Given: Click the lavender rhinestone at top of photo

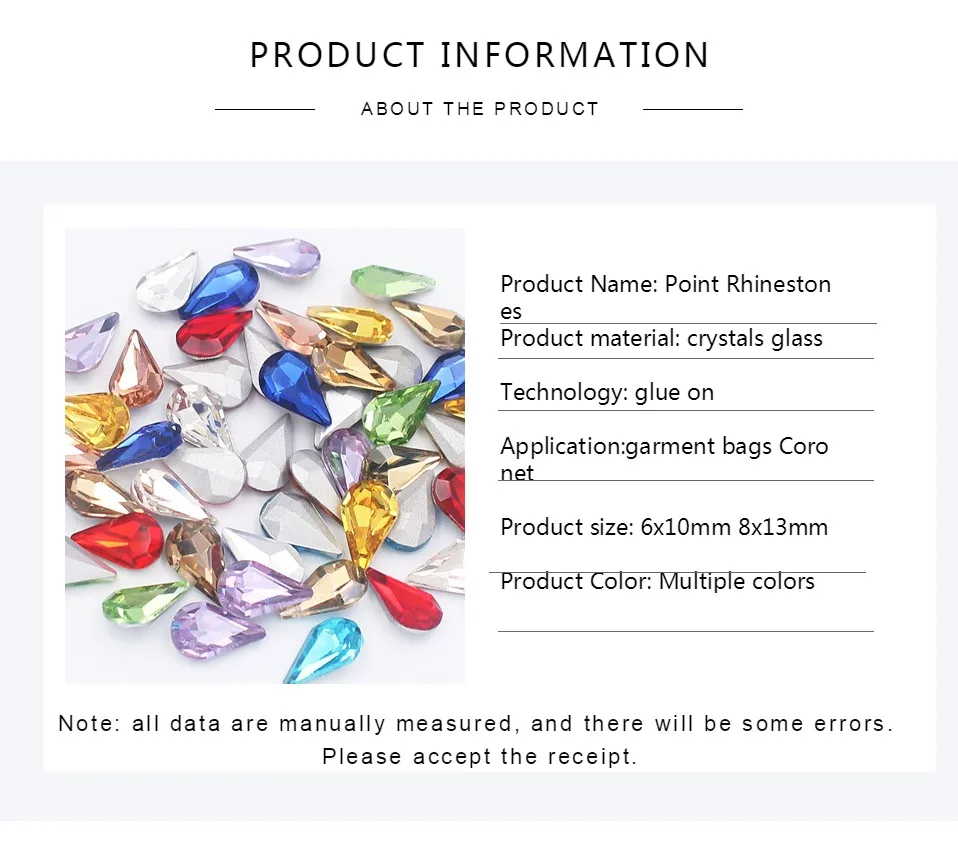Looking at the screenshot, I should tap(278, 254).
